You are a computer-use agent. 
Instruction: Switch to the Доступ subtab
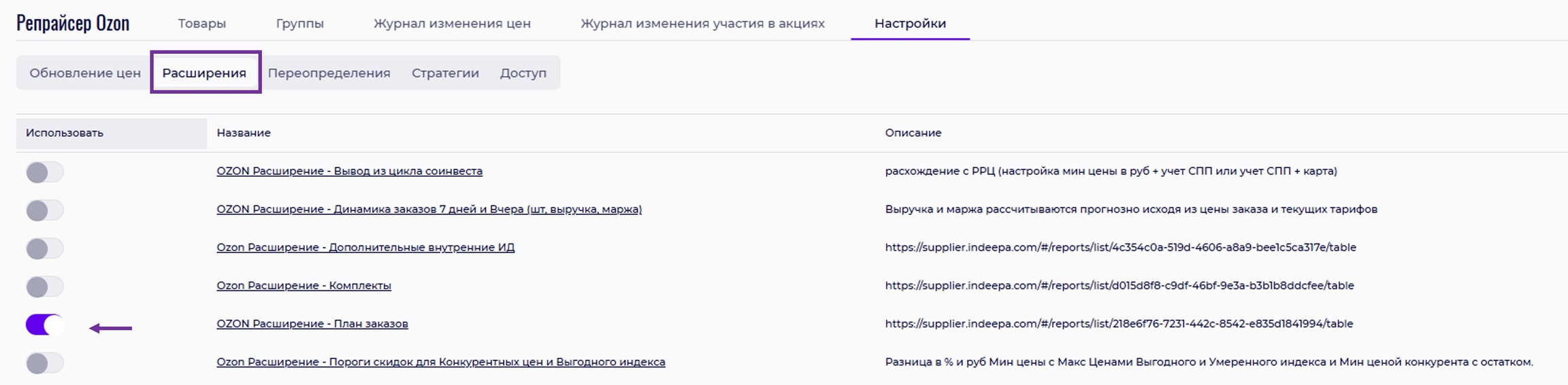pyautogui.click(x=523, y=73)
